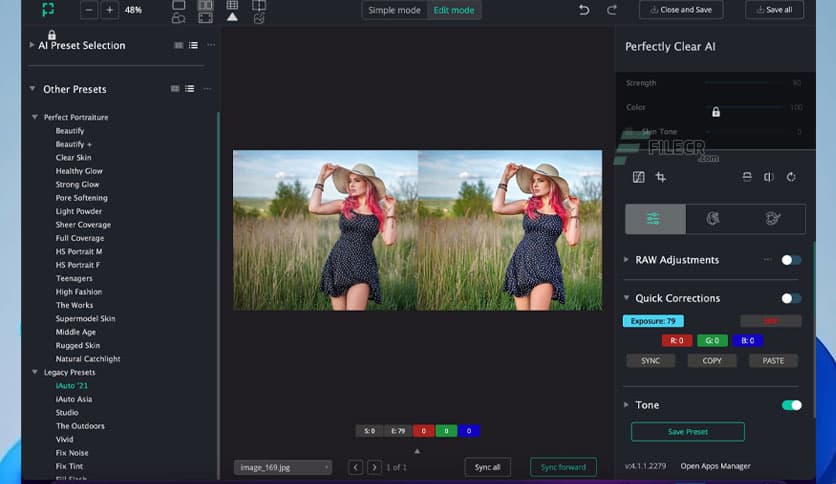Screen dimensions: 836x484
Task: Click the Save Preset button
Action: point(687,432)
